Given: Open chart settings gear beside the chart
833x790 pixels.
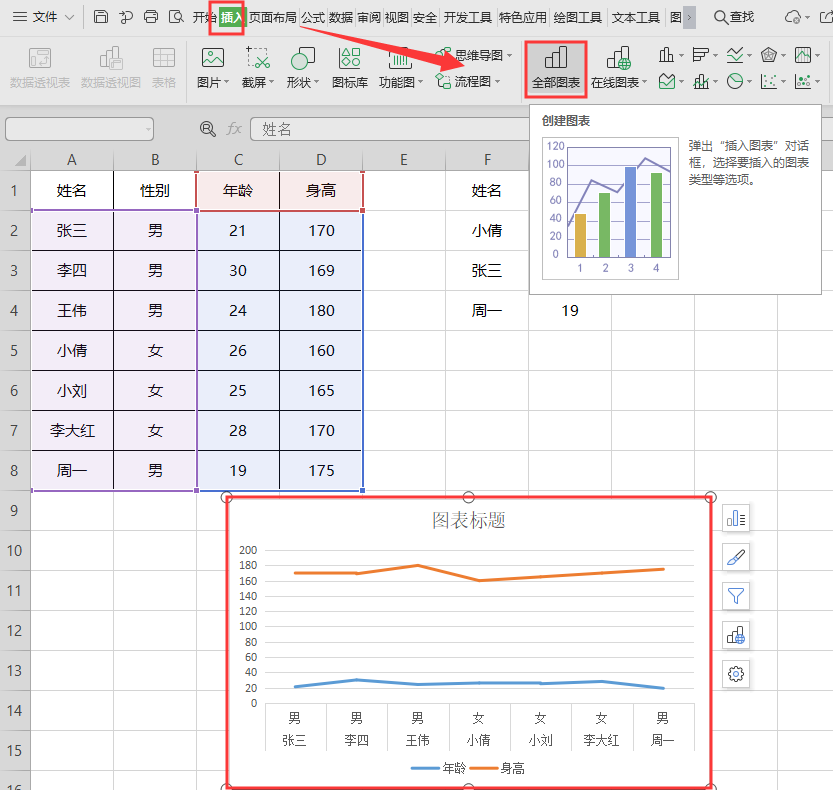Looking at the screenshot, I should [x=736, y=674].
